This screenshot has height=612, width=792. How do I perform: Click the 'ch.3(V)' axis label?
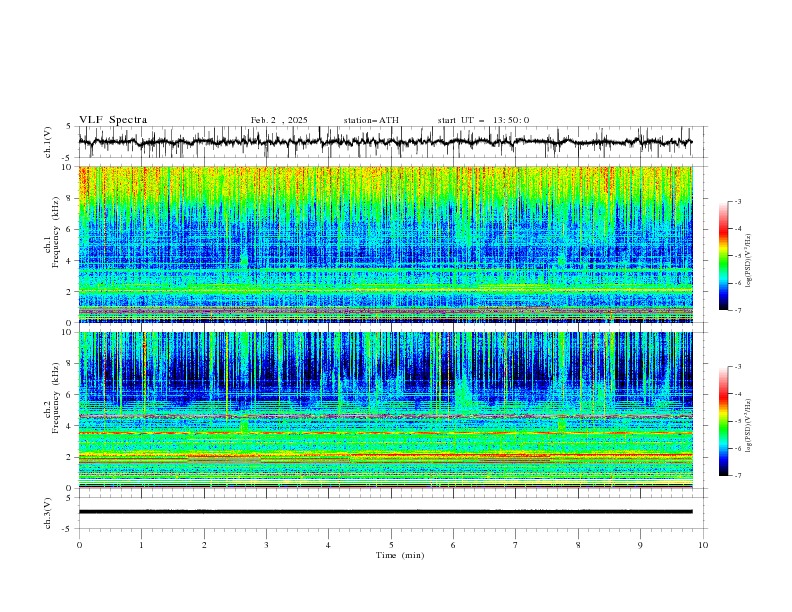(48, 513)
